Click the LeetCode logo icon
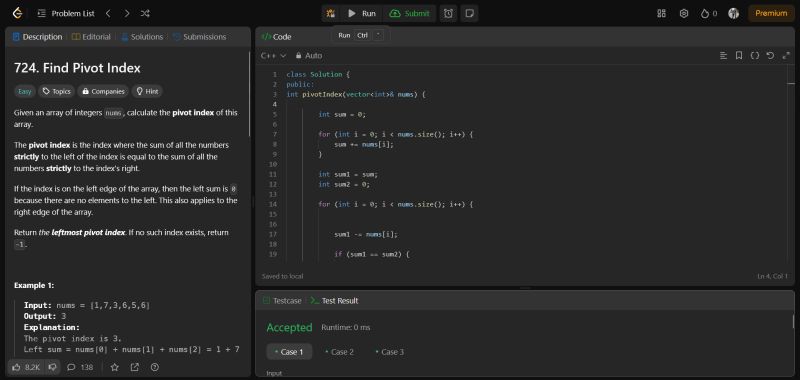800x380 pixels. point(17,14)
